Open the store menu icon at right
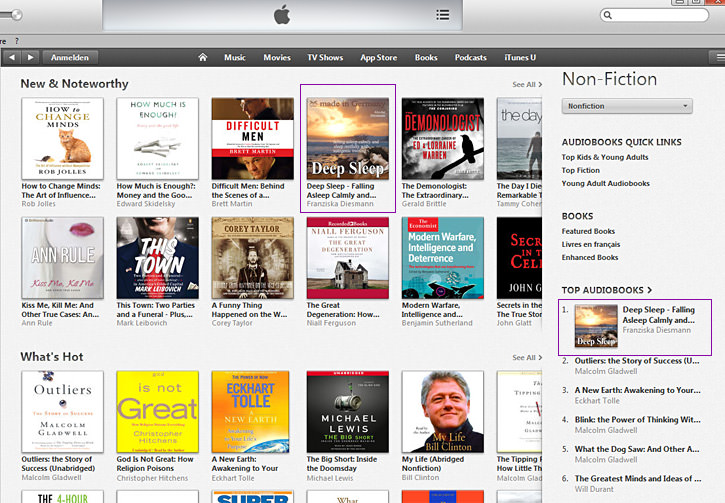This screenshot has height=503, width=725. tap(718, 57)
